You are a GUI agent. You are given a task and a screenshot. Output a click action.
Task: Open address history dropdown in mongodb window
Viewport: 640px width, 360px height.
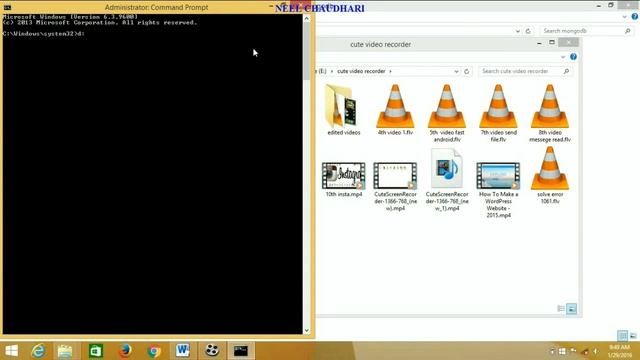[518, 31]
